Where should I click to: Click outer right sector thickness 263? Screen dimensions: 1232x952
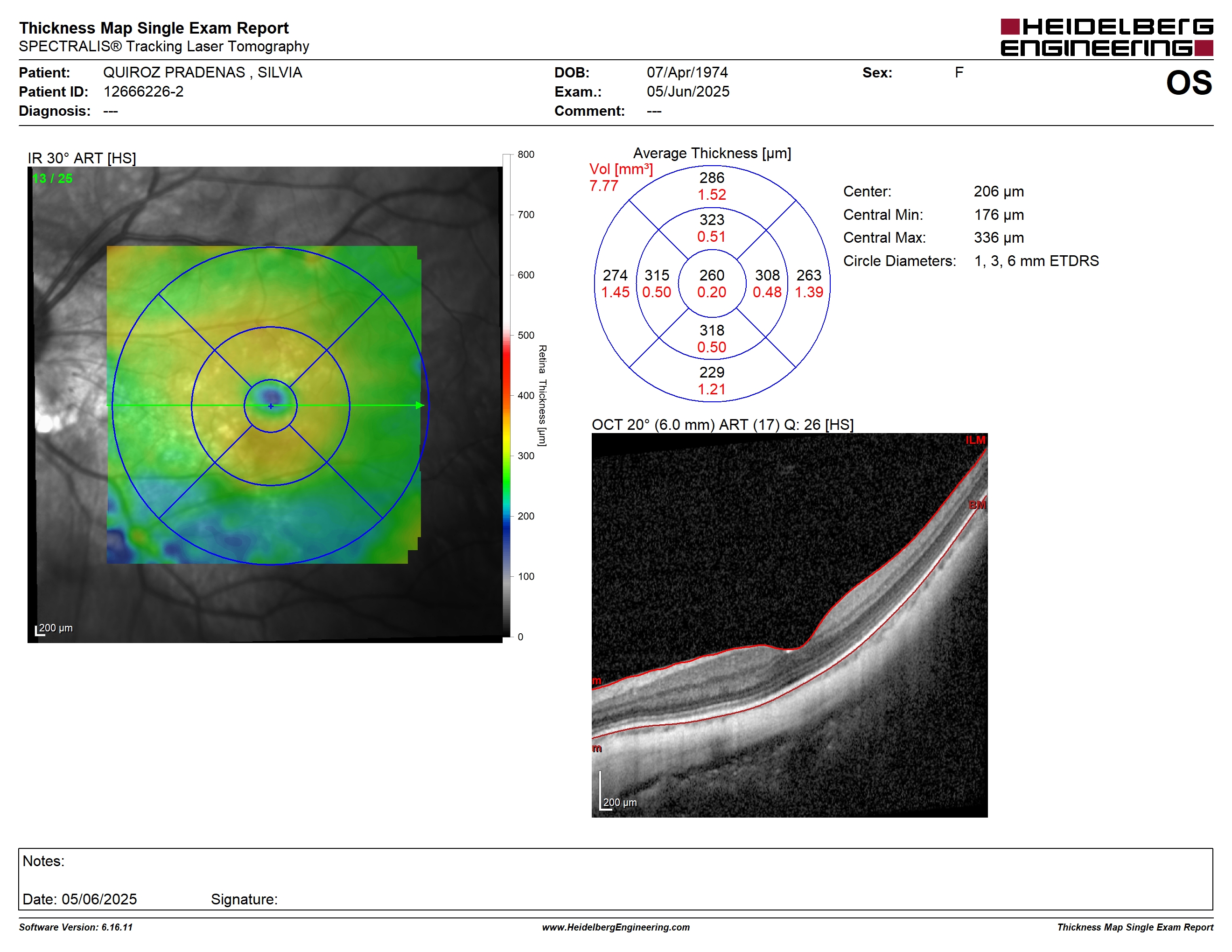coord(808,275)
